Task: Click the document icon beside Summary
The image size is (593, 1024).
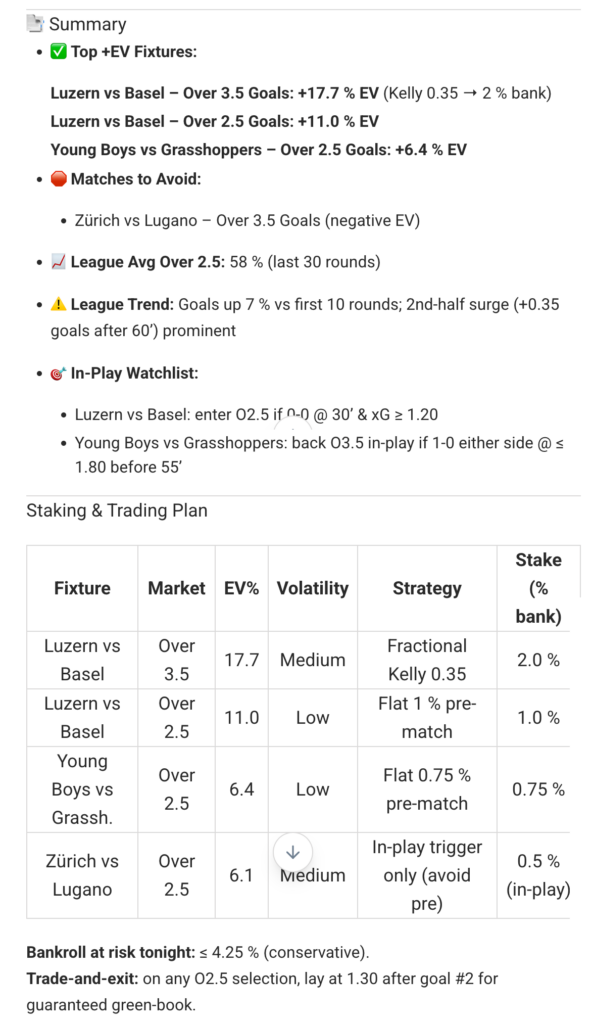Action: click(x=35, y=24)
